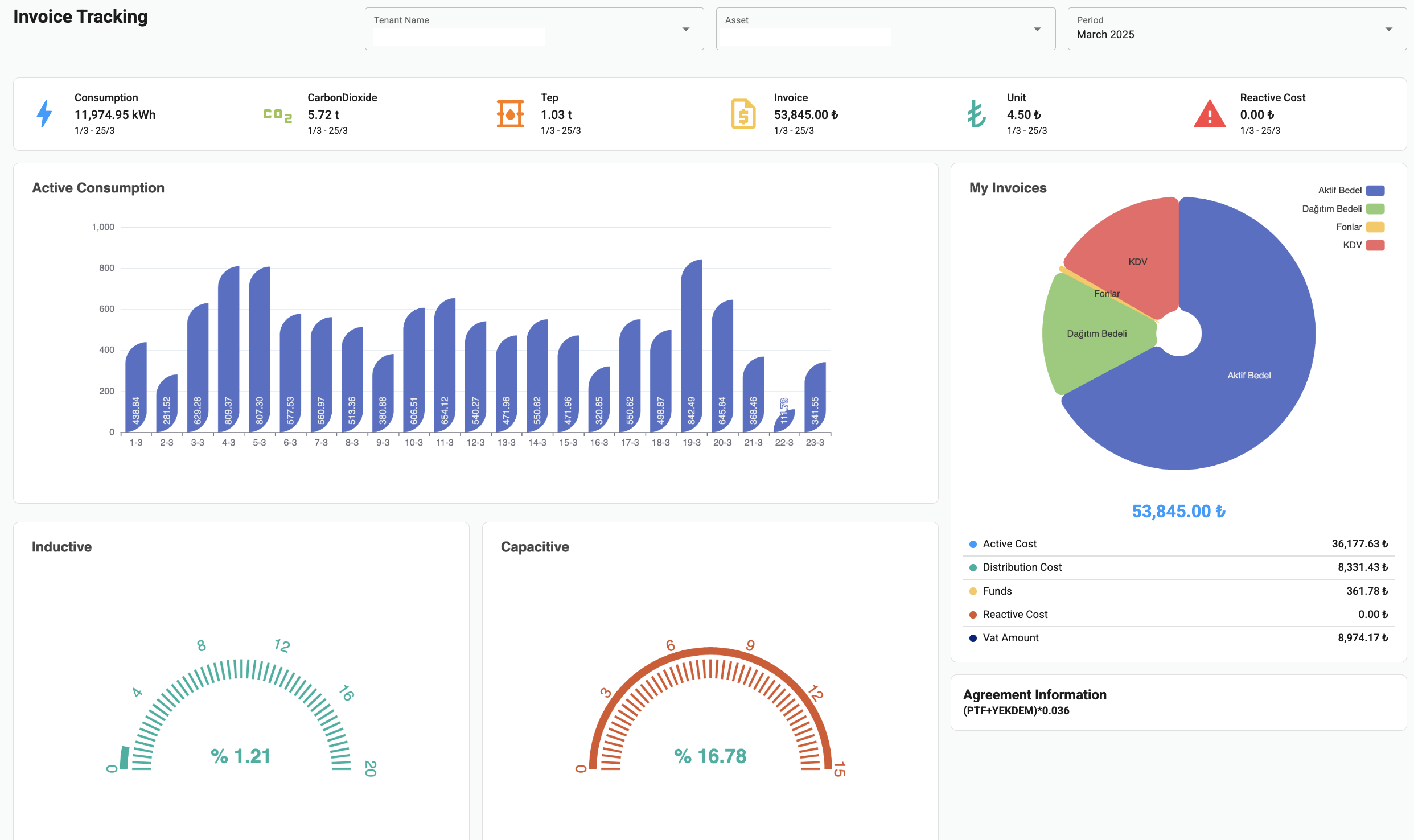The width and height of the screenshot is (1414, 840).
Task: Open the Tenant Name dropdown
Action: (x=534, y=29)
